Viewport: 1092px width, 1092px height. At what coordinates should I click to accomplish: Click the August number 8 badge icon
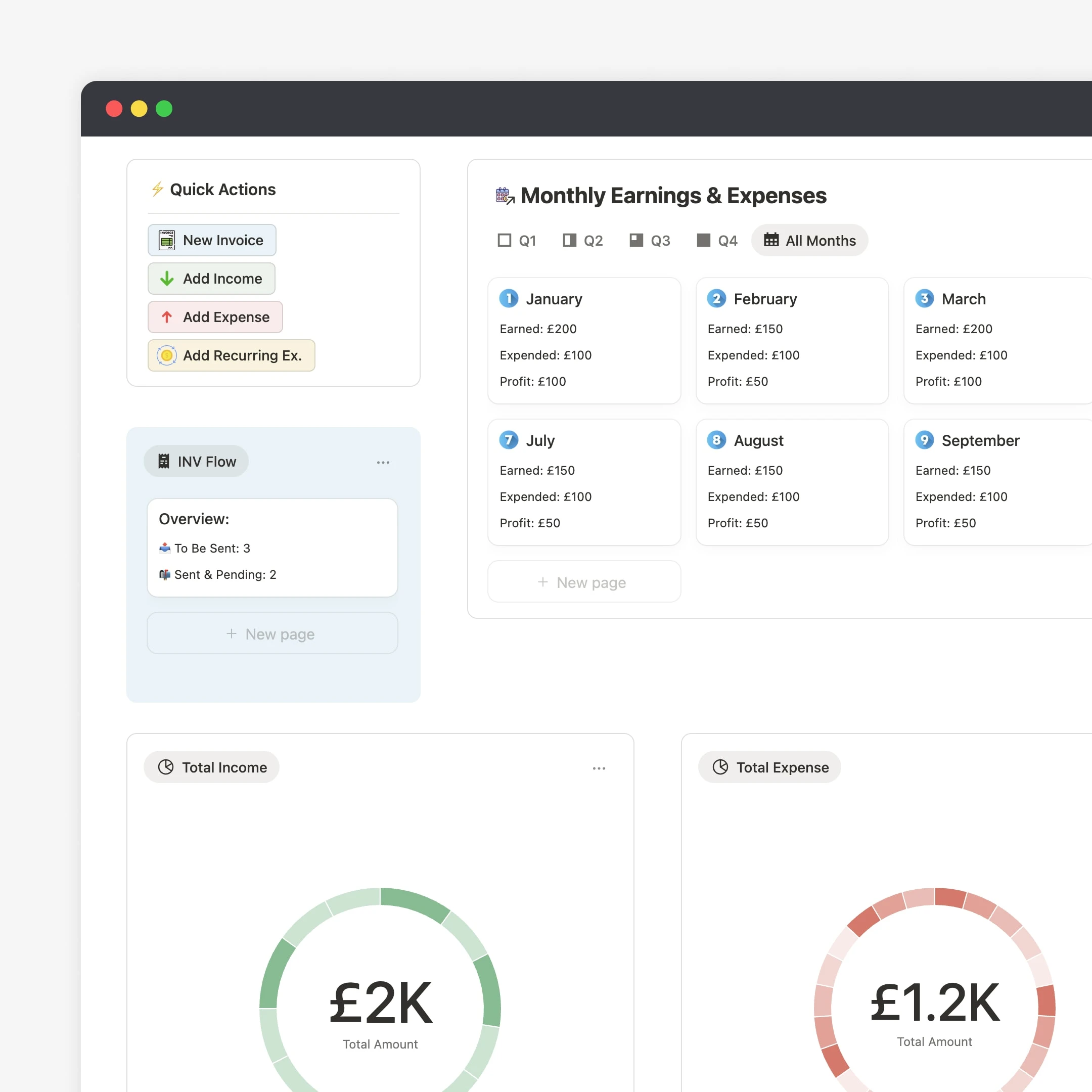pyautogui.click(x=716, y=440)
